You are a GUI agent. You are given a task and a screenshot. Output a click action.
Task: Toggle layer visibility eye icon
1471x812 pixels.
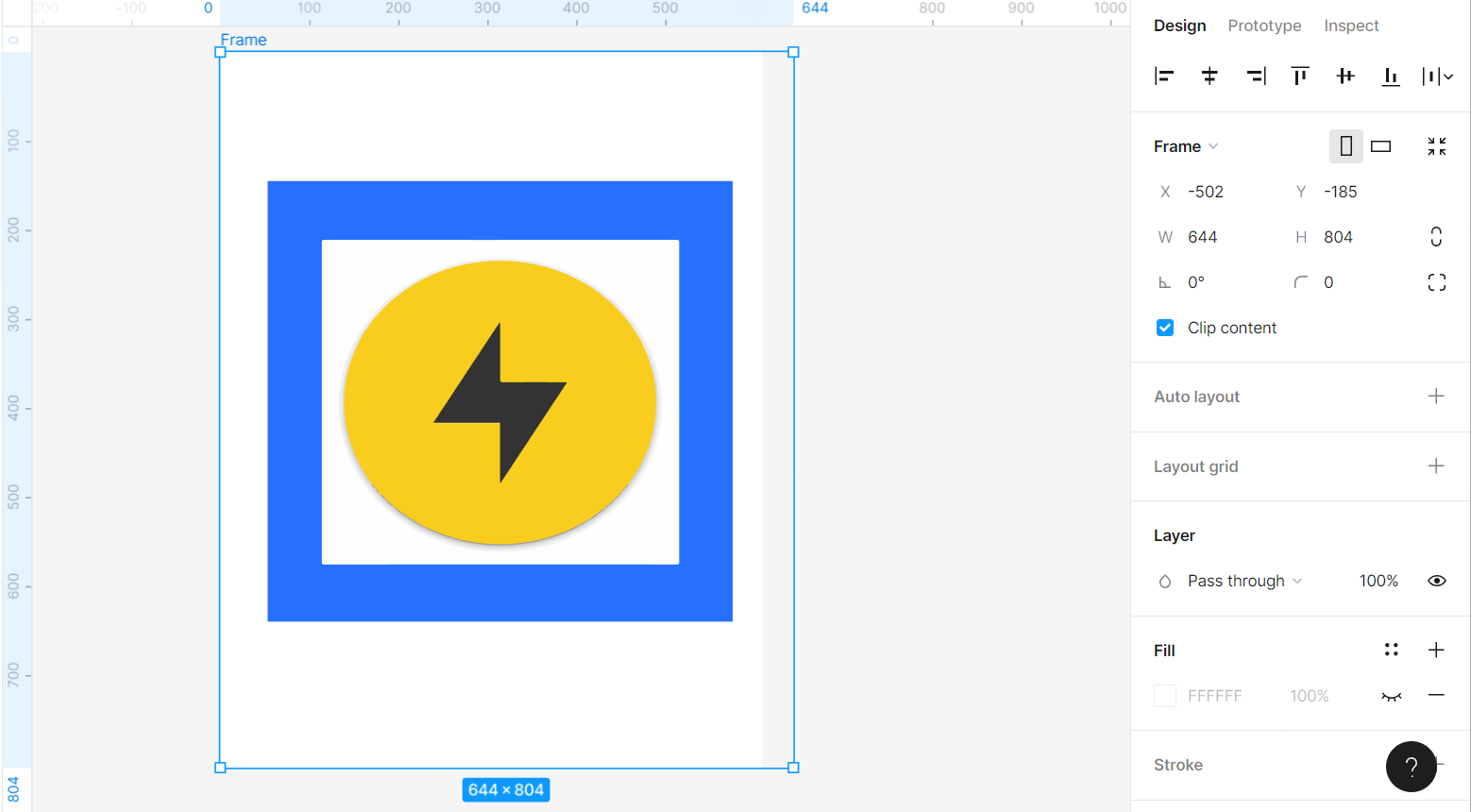coord(1436,581)
